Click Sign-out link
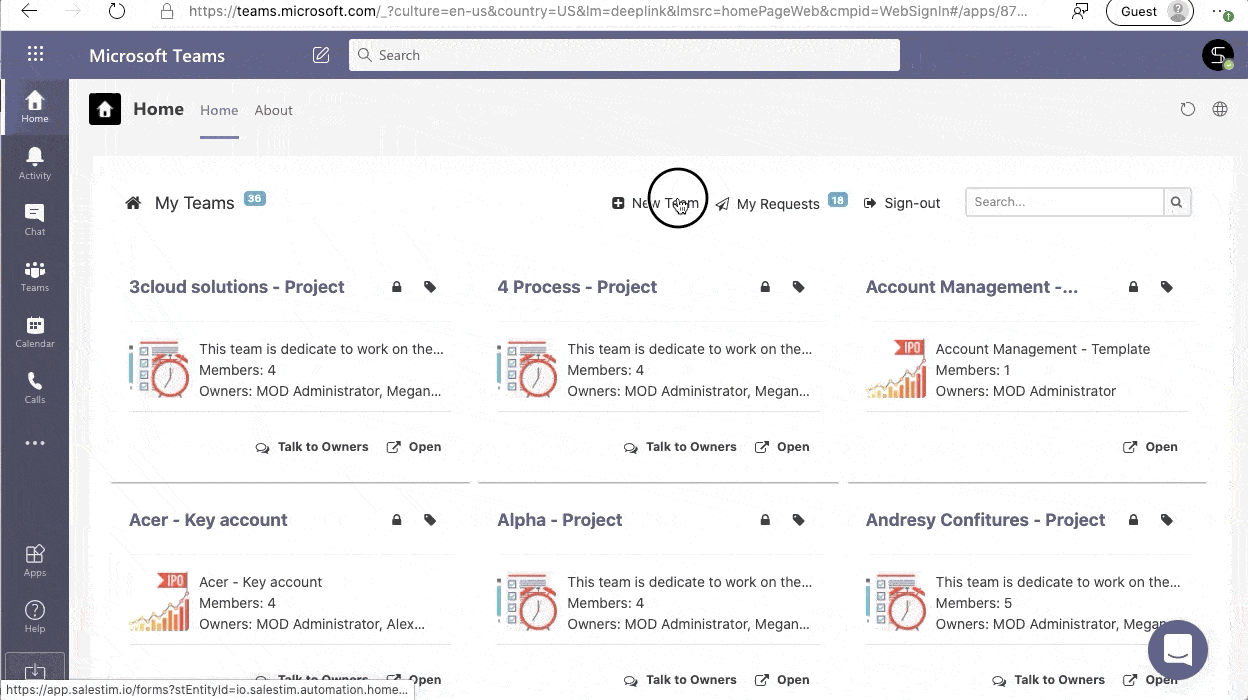 pyautogui.click(x=902, y=203)
